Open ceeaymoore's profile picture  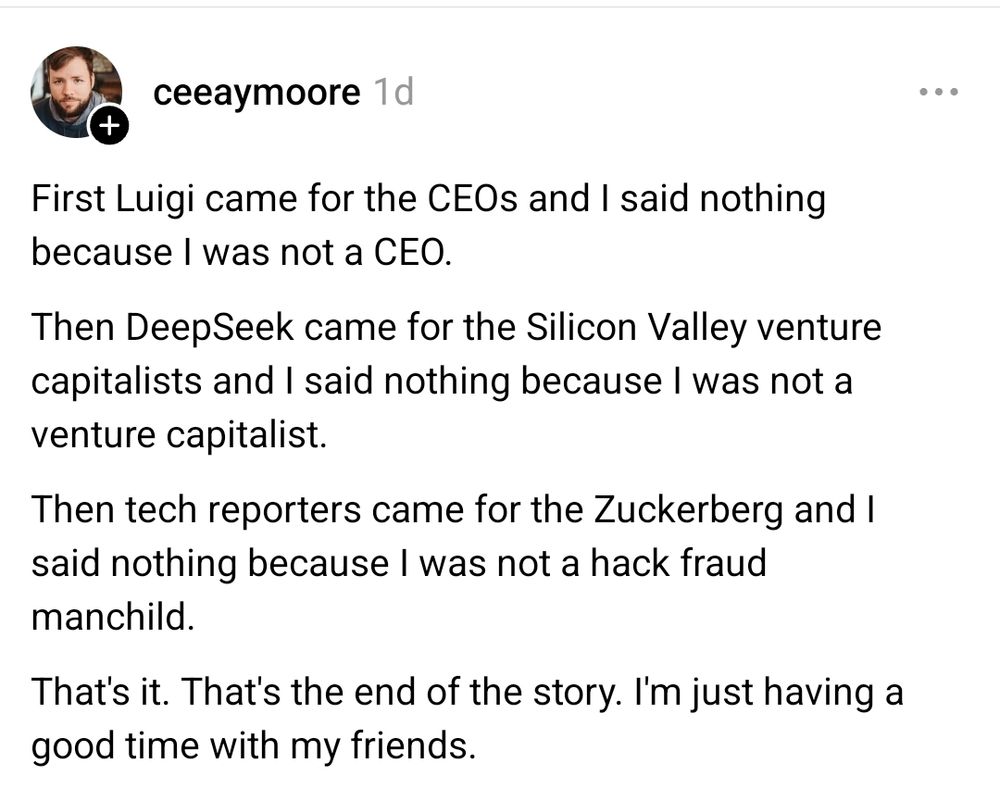pos(76,92)
